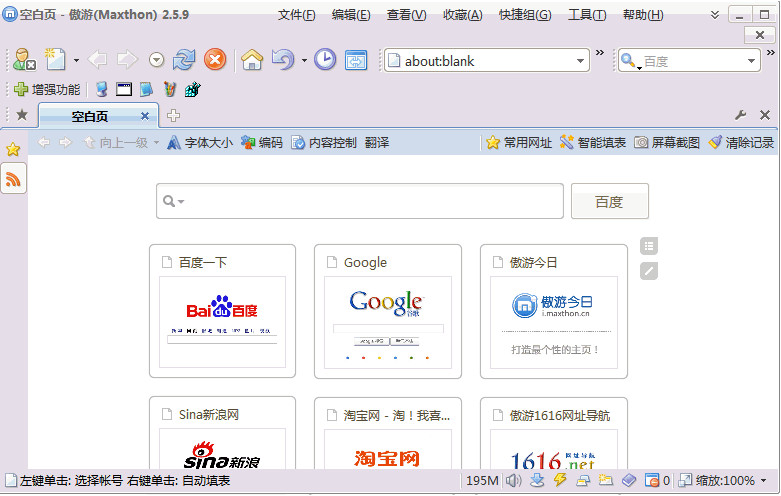Open the 帮助(H) menu
The width and height of the screenshot is (781, 496).
pos(643,15)
